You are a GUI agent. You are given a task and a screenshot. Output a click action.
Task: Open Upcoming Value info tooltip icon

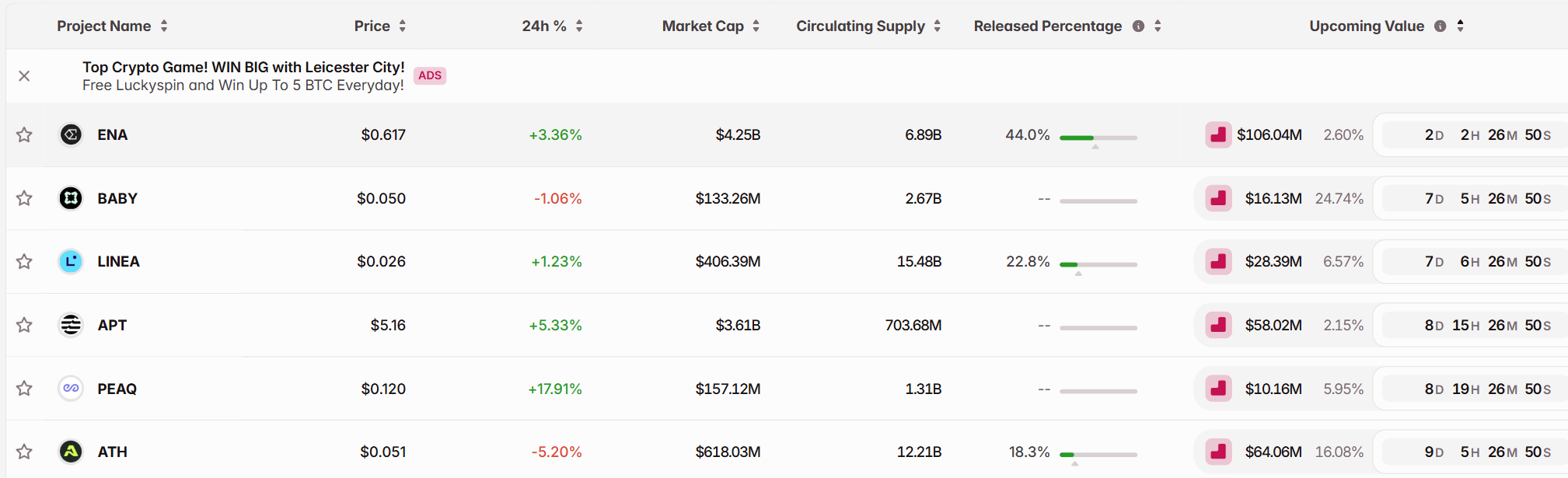point(1440,26)
